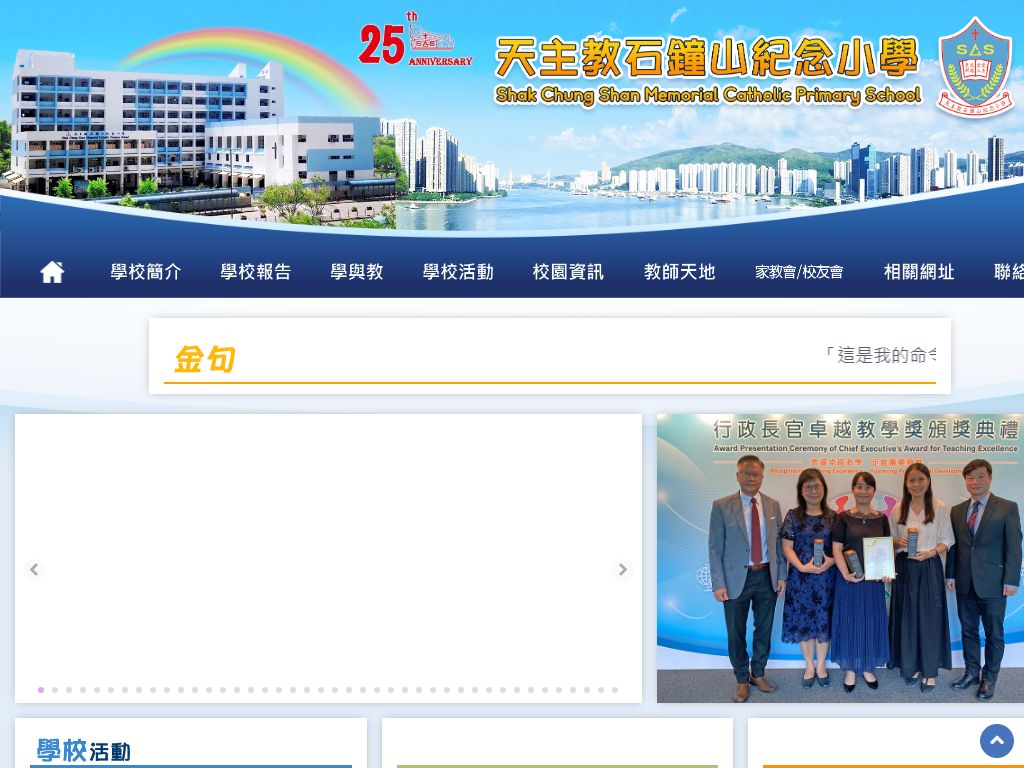
Task: Open the 學校報告 menu
Action: coord(255,272)
